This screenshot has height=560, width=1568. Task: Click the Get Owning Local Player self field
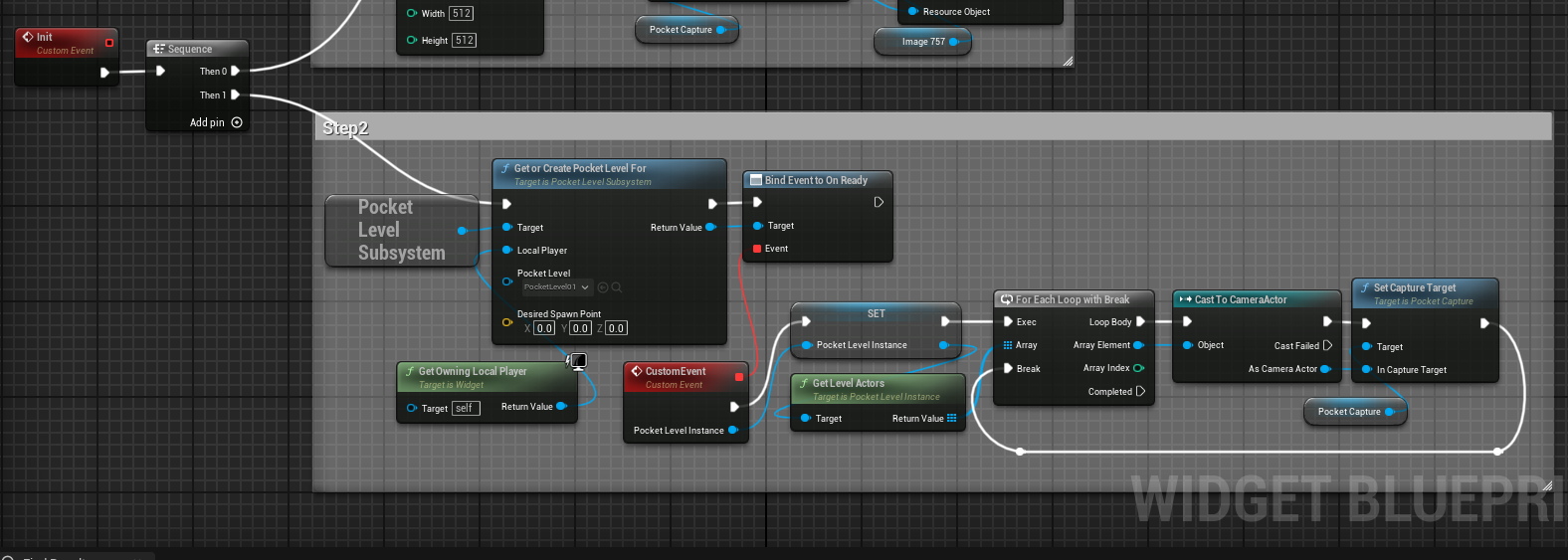pyautogui.click(x=466, y=408)
